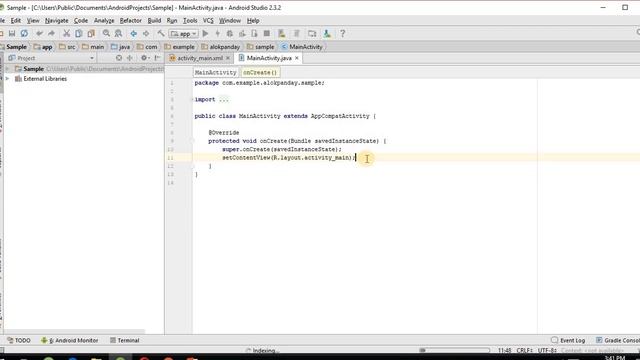Open the SDK Manager icon

coord(327,33)
